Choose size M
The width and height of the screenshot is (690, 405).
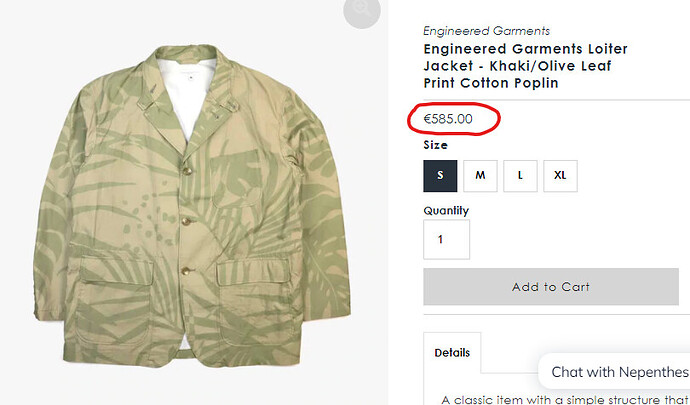[480, 175]
